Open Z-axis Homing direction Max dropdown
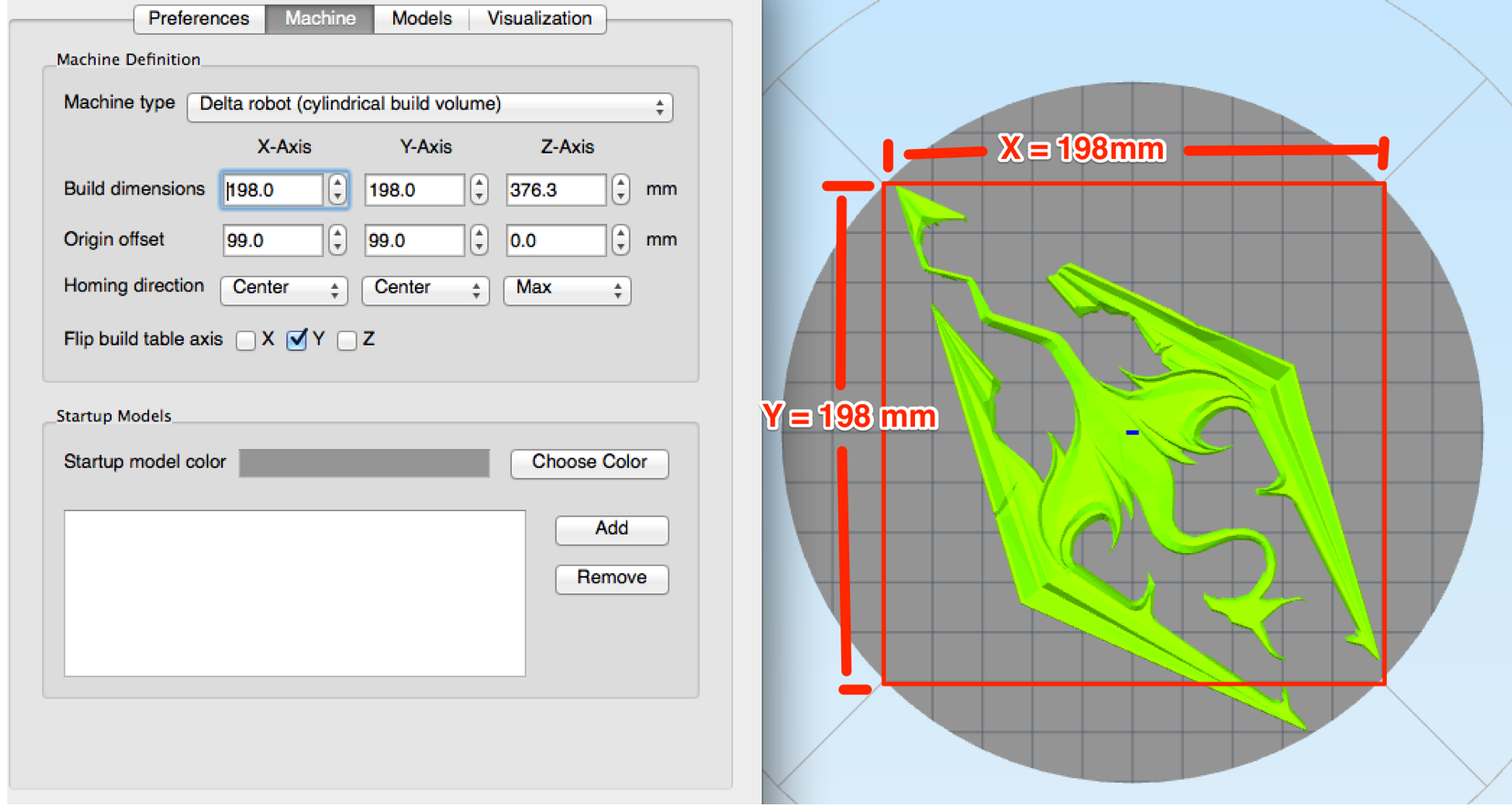 point(567,289)
